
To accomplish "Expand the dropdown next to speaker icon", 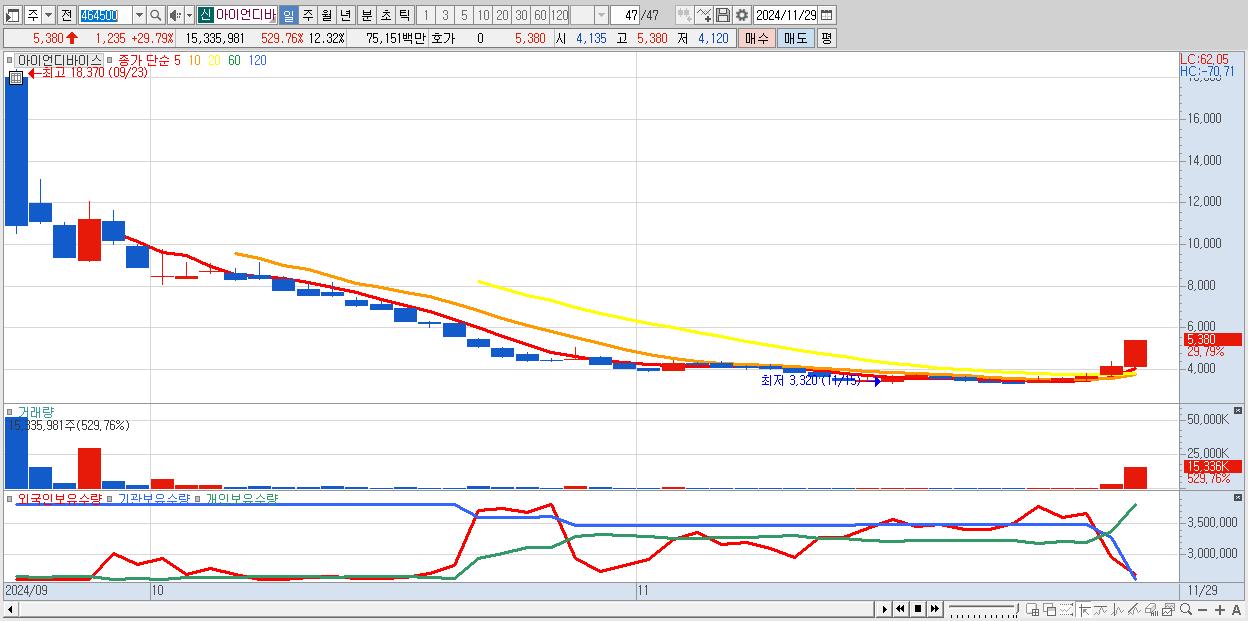I will tap(189, 15).
